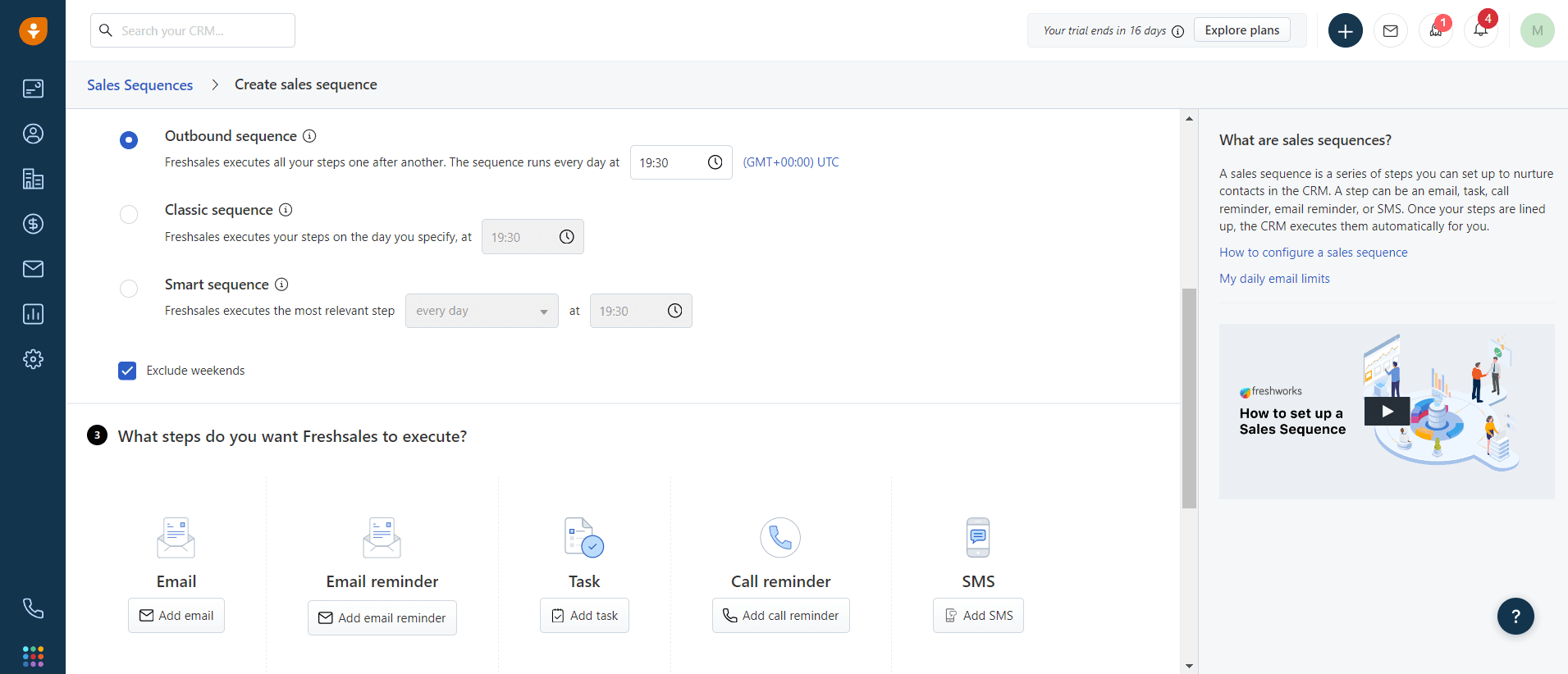Open the every day frequency dropdown
The width and height of the screenshot is (1568, 674).
click(x=482, y=311)
